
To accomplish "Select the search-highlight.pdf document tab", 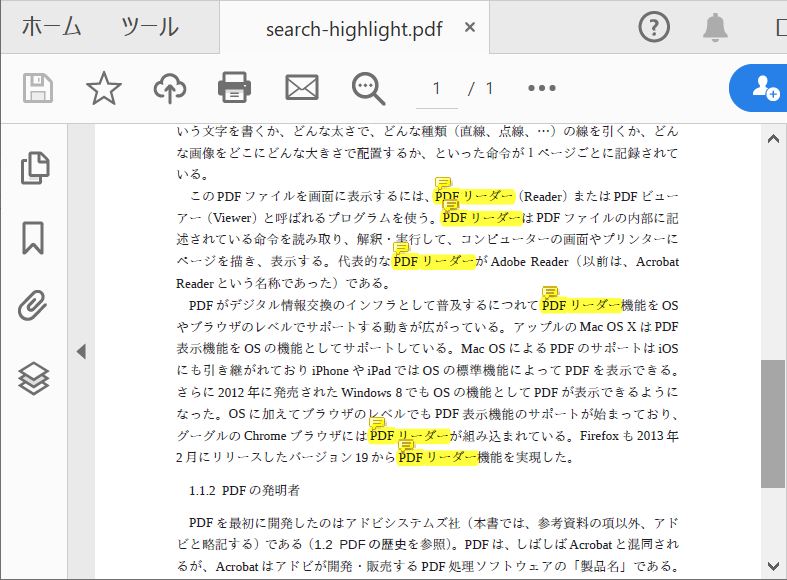I will [x=354, y=29].
